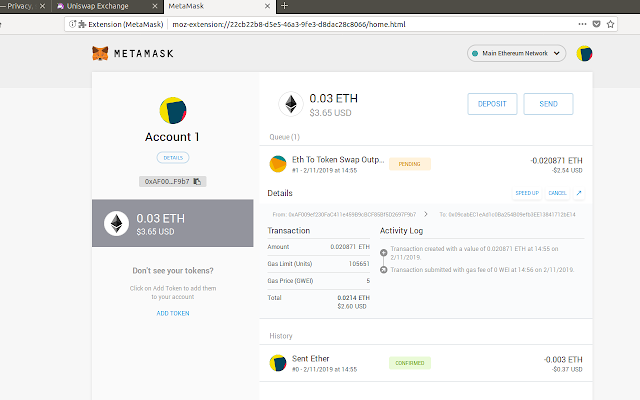This screenshot has width=640, height=400.
Task: Expand the Sent Ether history entry
Action: tap(426, 363)
